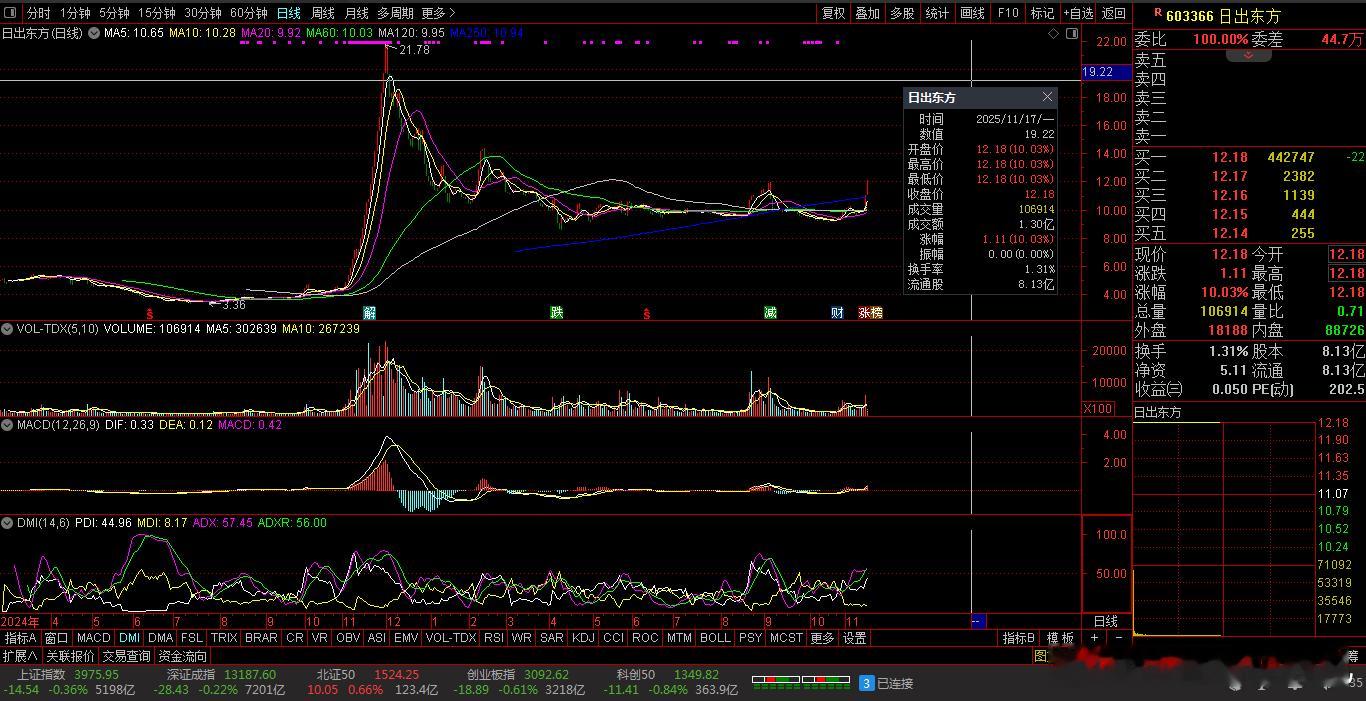Click the 涨榜 marker icon

[870, 313]
